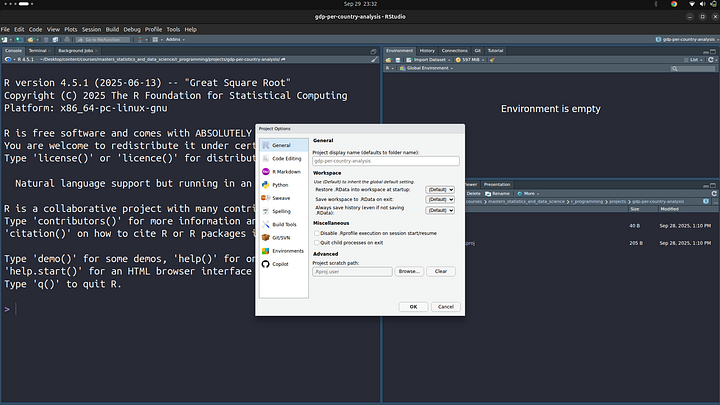720x405 pixels.
Task: Switch to the Presentation tab
Action: [497, 185]
